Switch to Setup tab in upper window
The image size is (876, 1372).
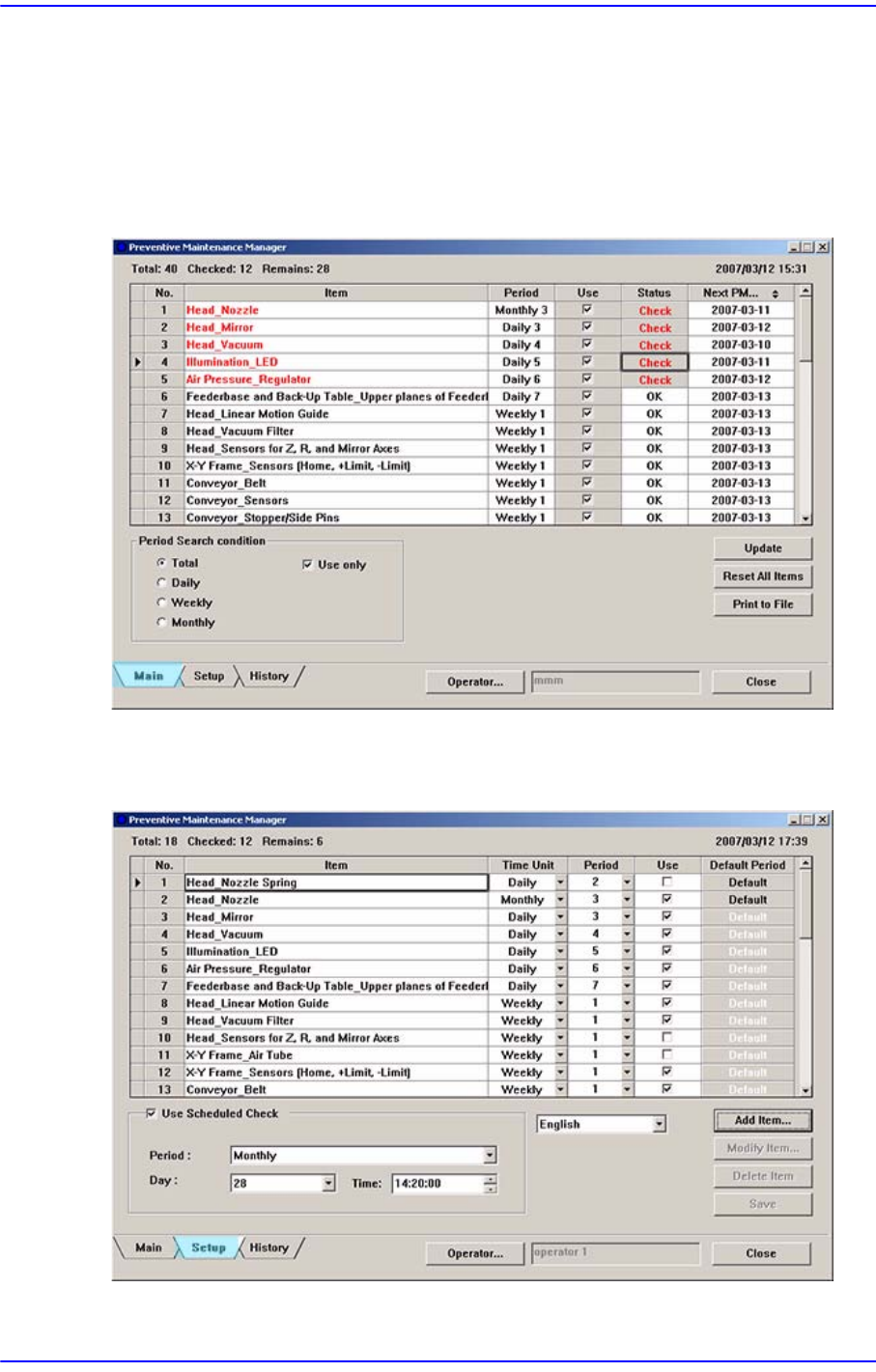(209, 676)
